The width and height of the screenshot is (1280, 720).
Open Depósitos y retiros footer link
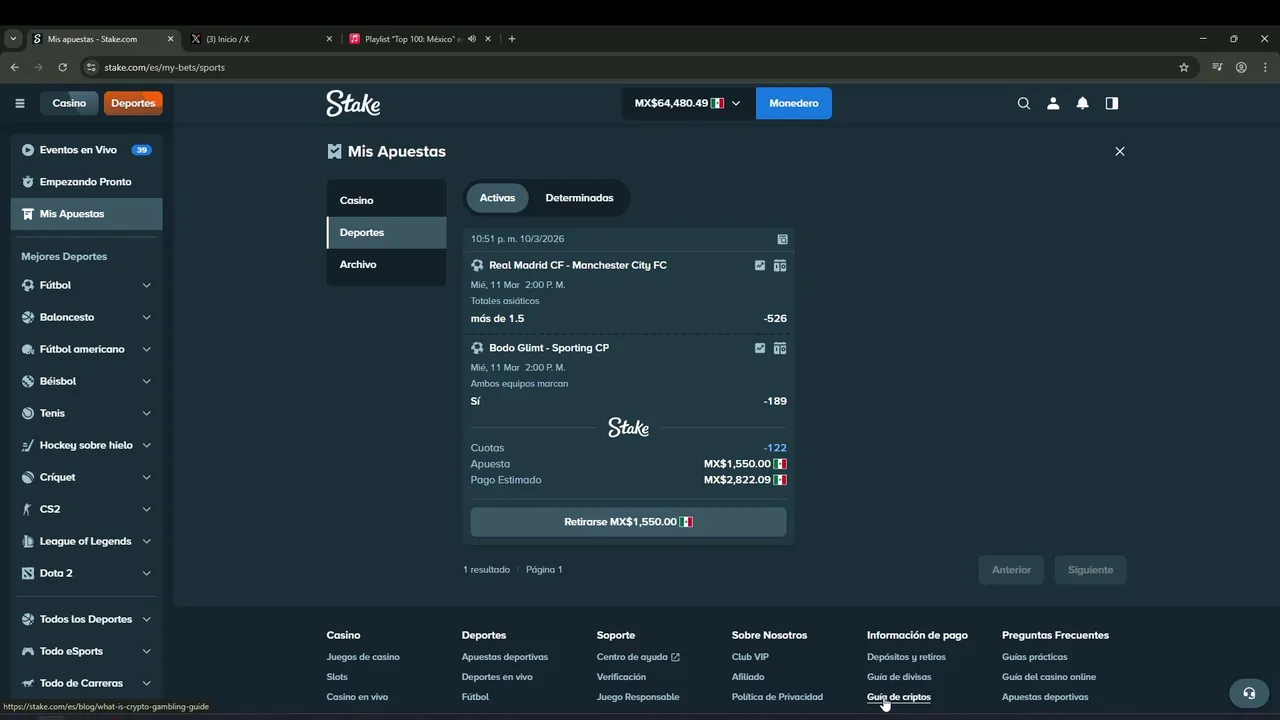point(906,657)
